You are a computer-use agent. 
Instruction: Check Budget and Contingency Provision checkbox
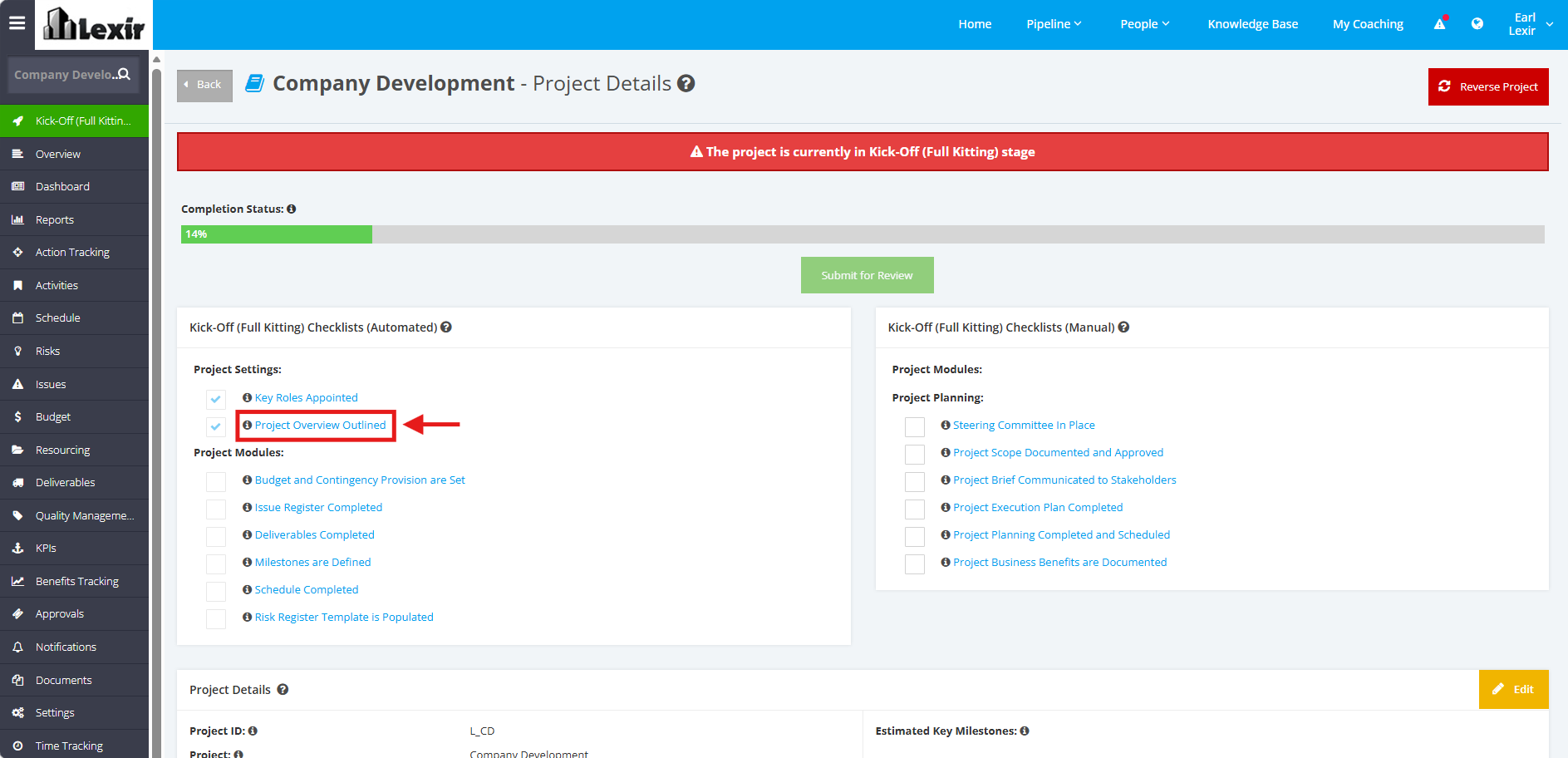click(x=216, y=482)
